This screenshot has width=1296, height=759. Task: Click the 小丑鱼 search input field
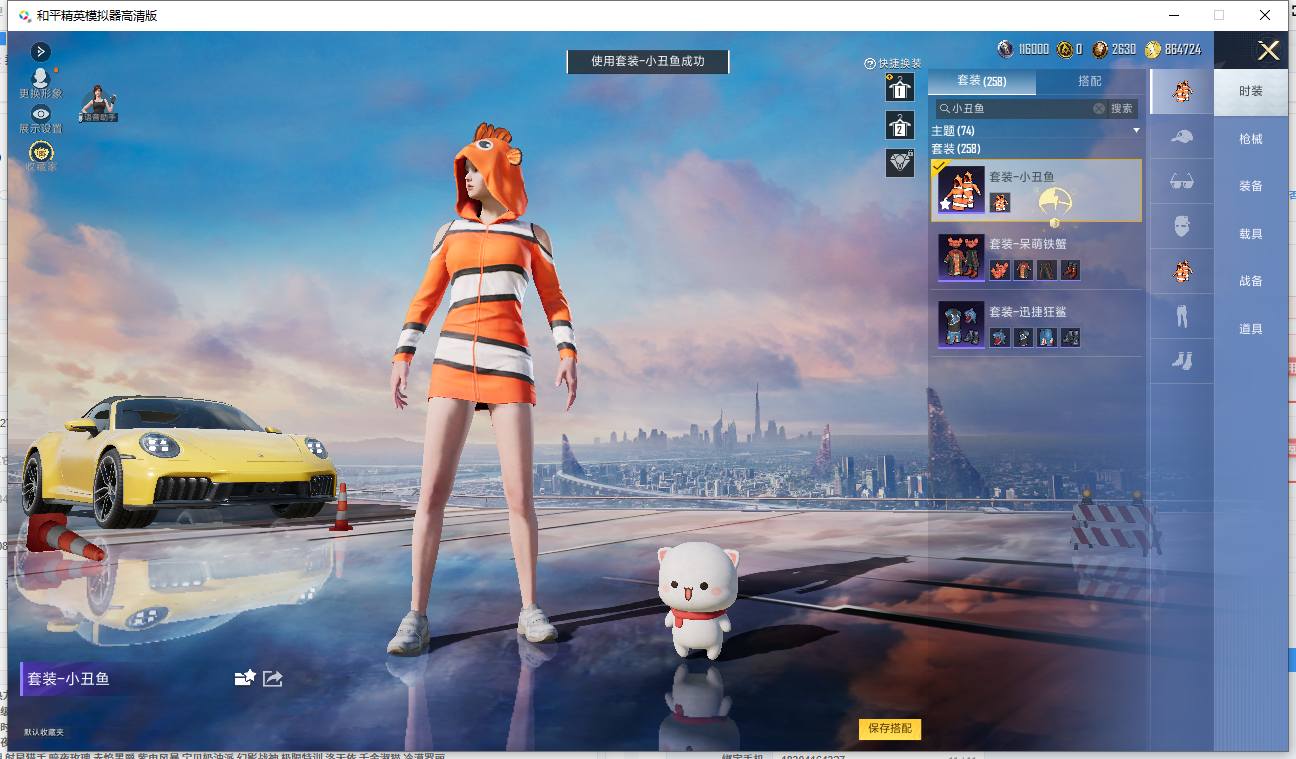pos(1020,108)
